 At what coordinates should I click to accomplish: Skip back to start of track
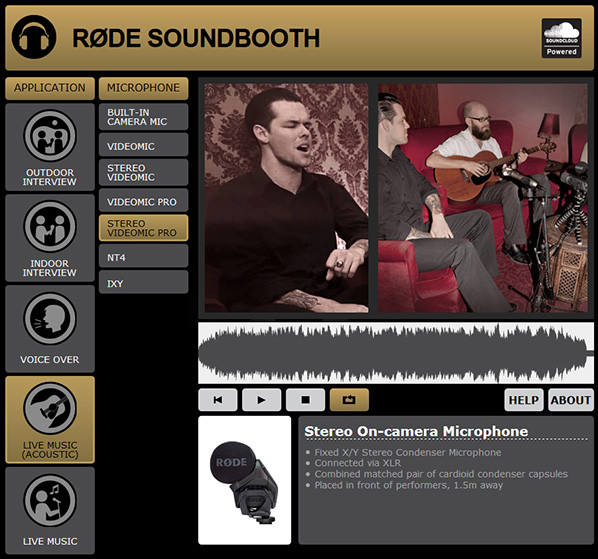(218, 400)
